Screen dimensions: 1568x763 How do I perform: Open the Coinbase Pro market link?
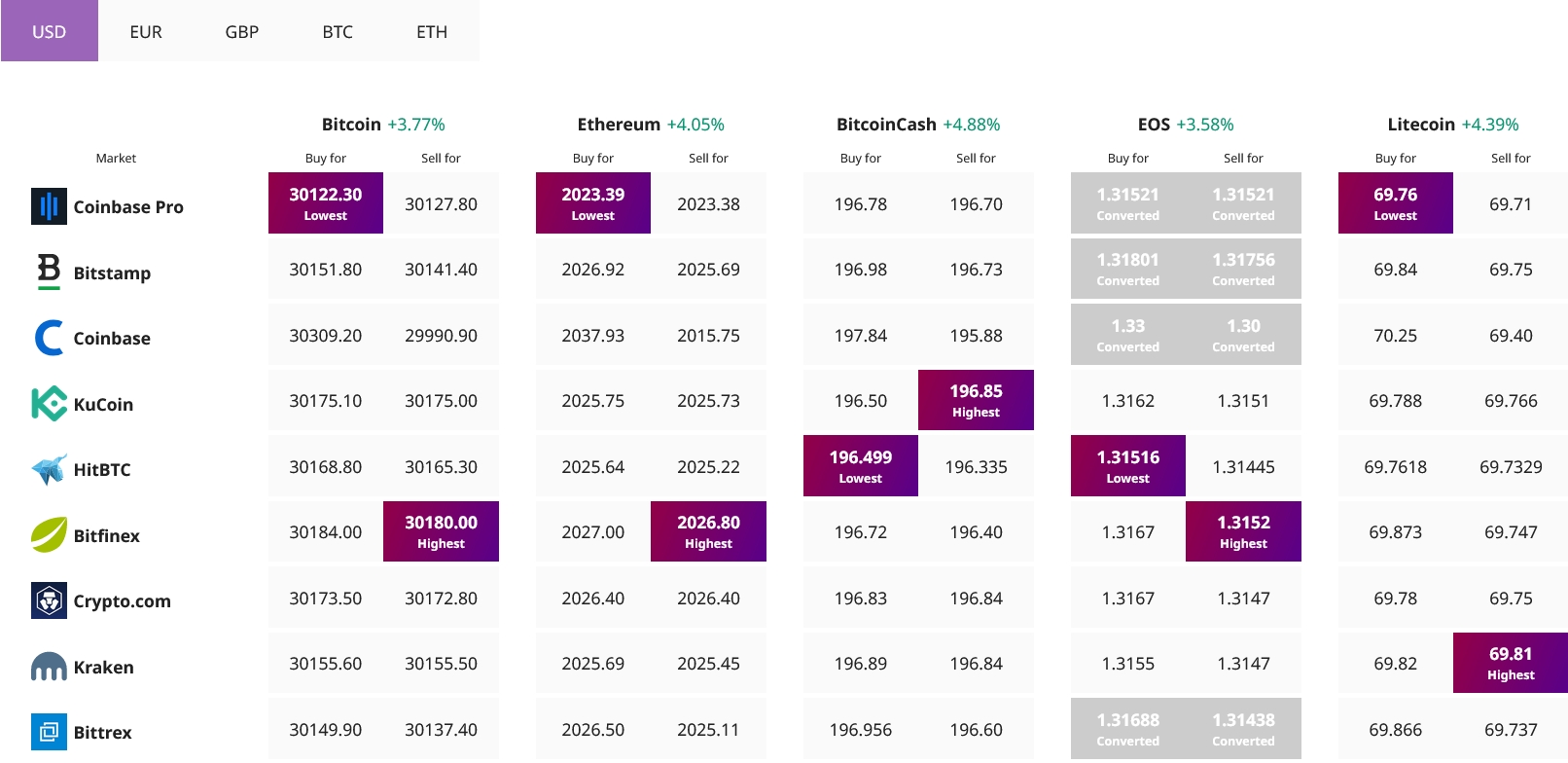pos(128,206)
